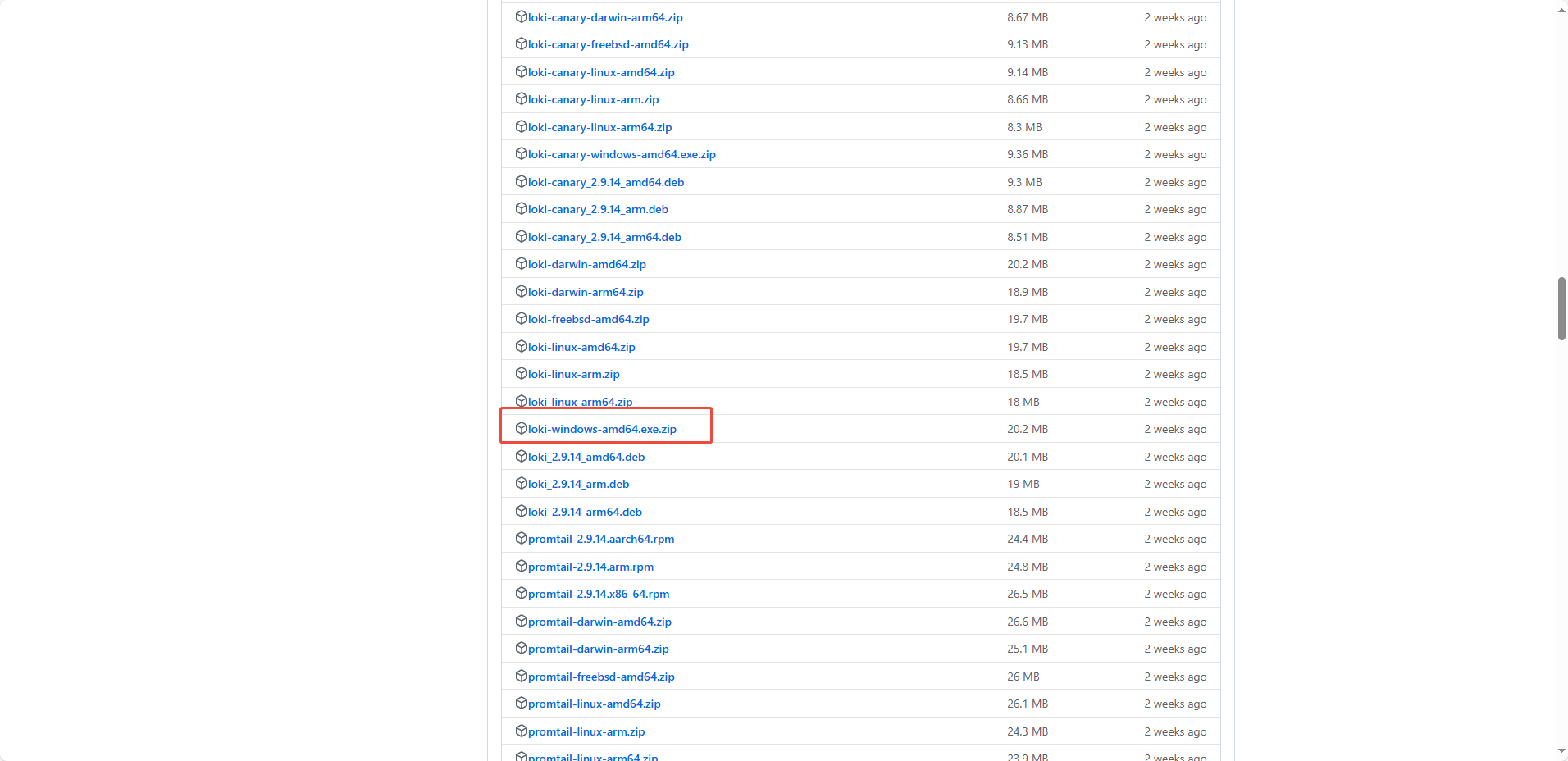This screenshot has width=1568, height=761.
Task: Download loki-canary-linux-amd64.zip
Action: pyautogui.click(x=601, y=72)
